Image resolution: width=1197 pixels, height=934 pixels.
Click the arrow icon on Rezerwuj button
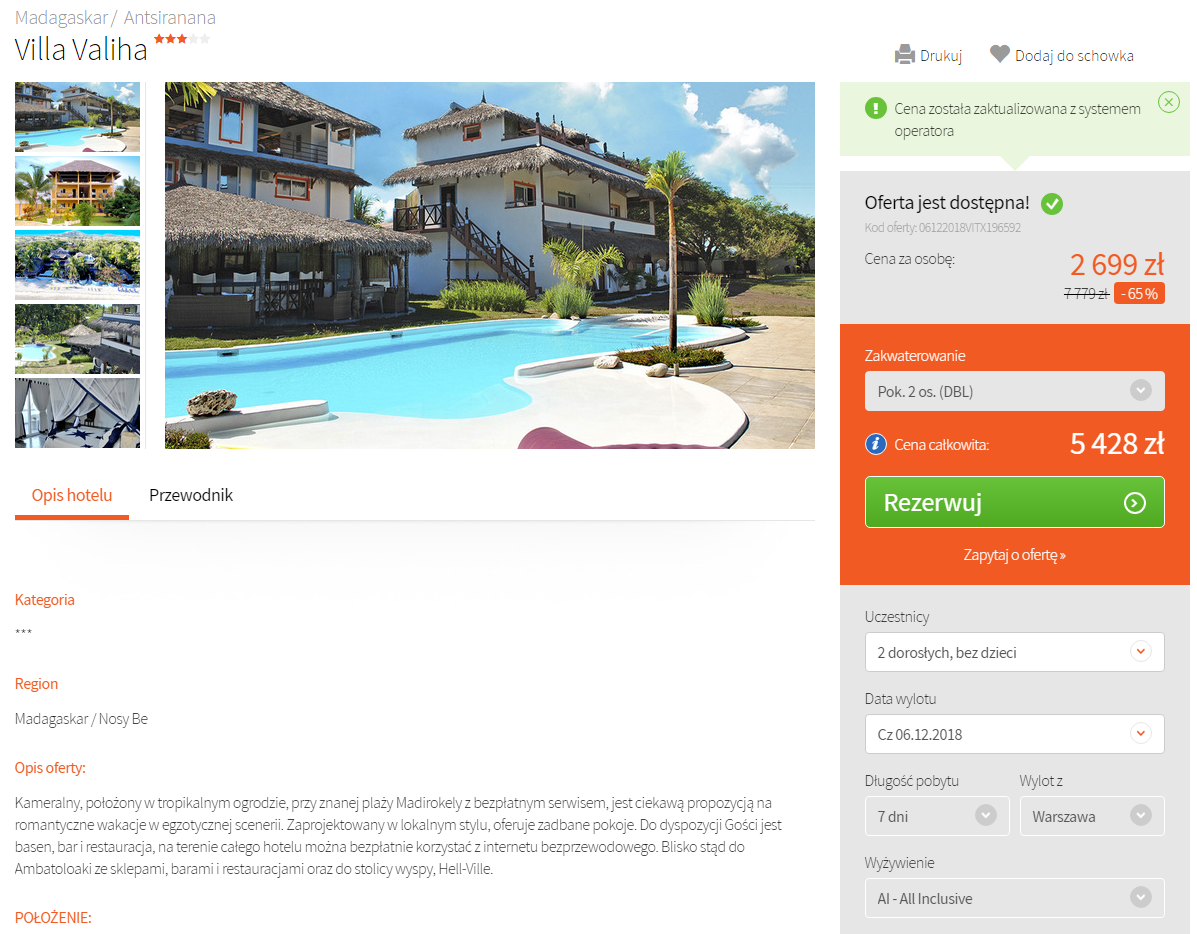point(1134,503)
